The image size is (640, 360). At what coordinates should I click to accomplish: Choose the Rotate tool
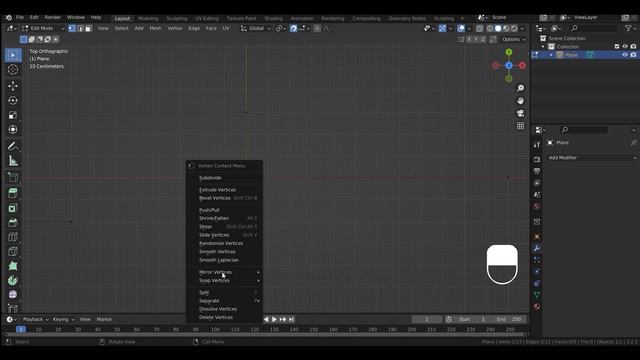coord(13,100)
